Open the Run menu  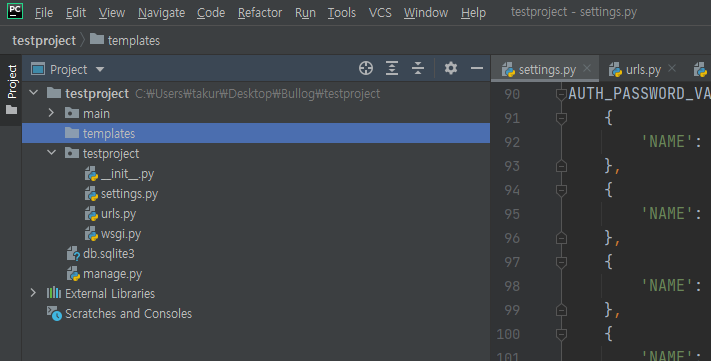305,13
